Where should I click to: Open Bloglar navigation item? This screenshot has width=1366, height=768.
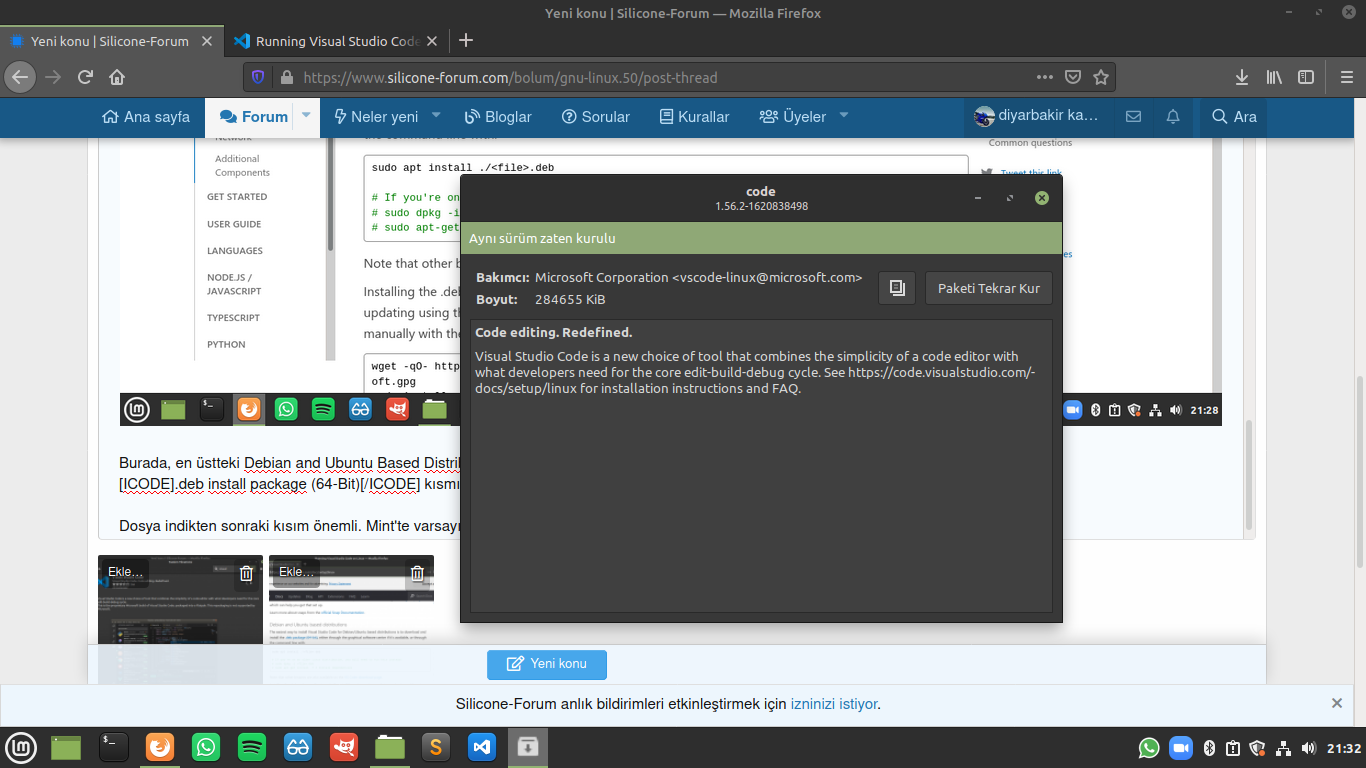pyautogui.click(x=498, y=117)
